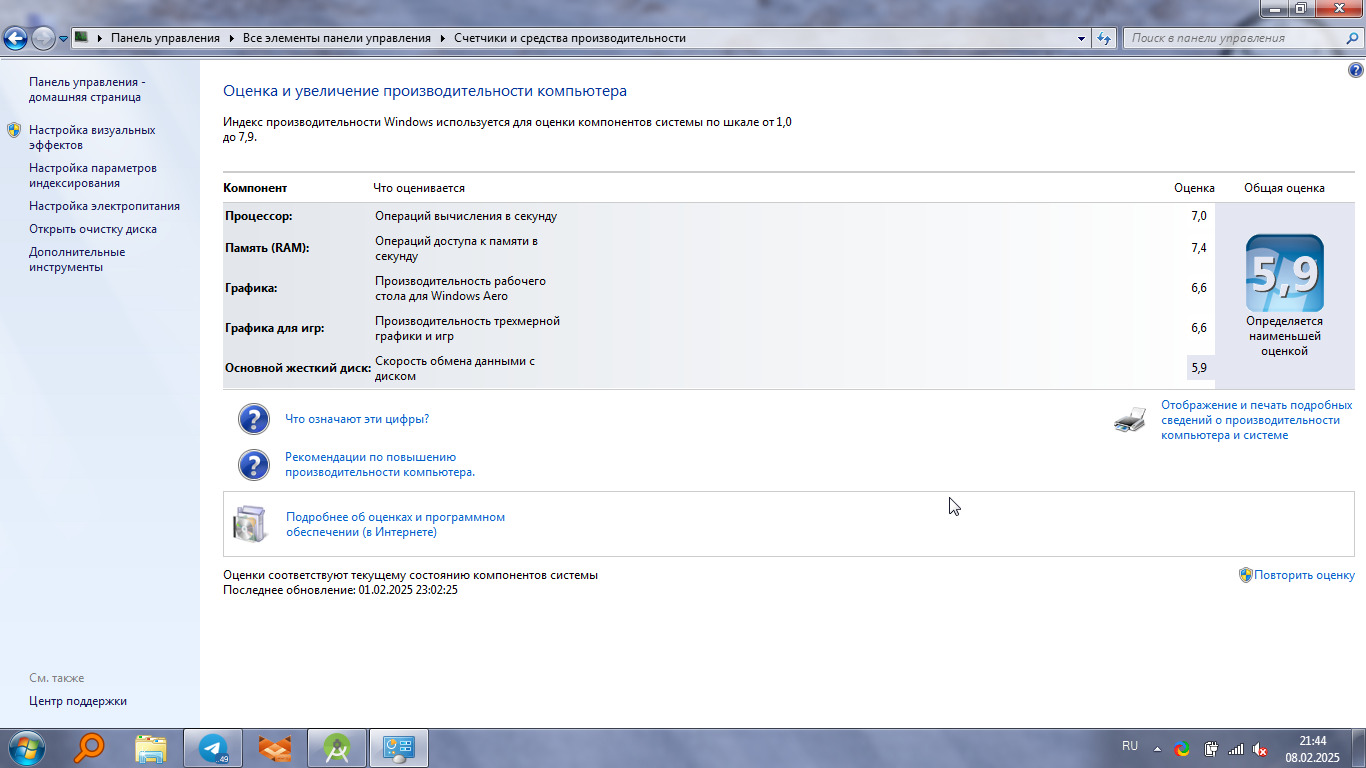
Task: Click 'Повторить оценку' link
Action: 1305,575
